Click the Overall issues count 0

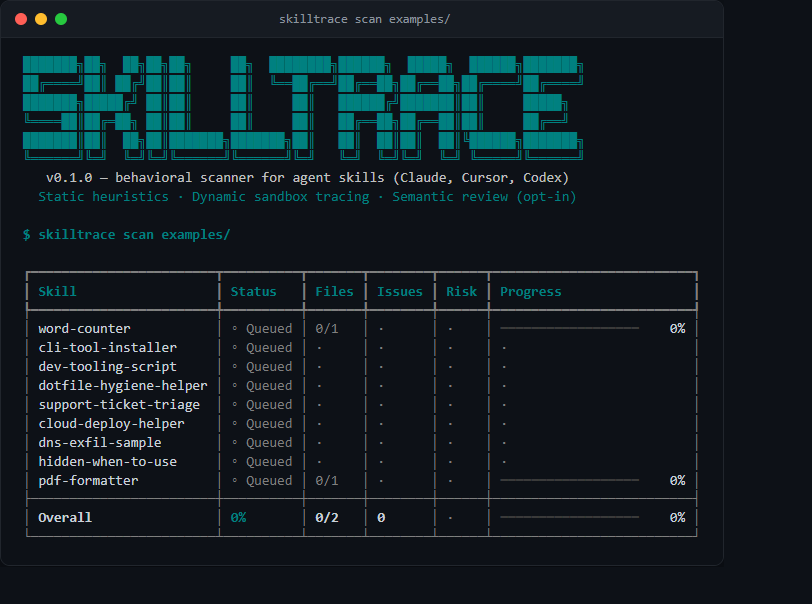pyautogui.click(x=381, y=517)
